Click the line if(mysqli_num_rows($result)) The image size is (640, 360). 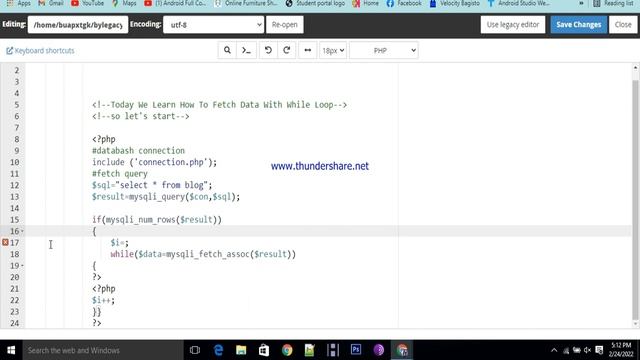click(157, 220)
